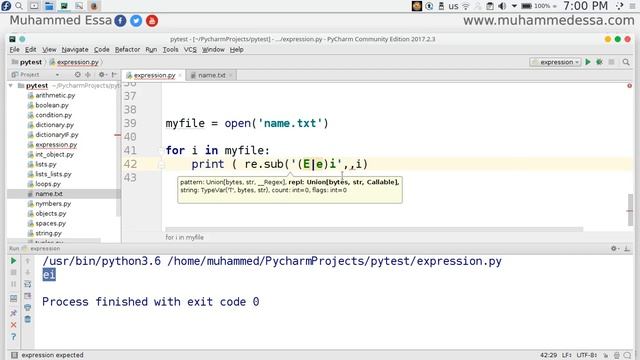Click the collapse all icon in Project panel
640x360 pixels.
[88, 75]
